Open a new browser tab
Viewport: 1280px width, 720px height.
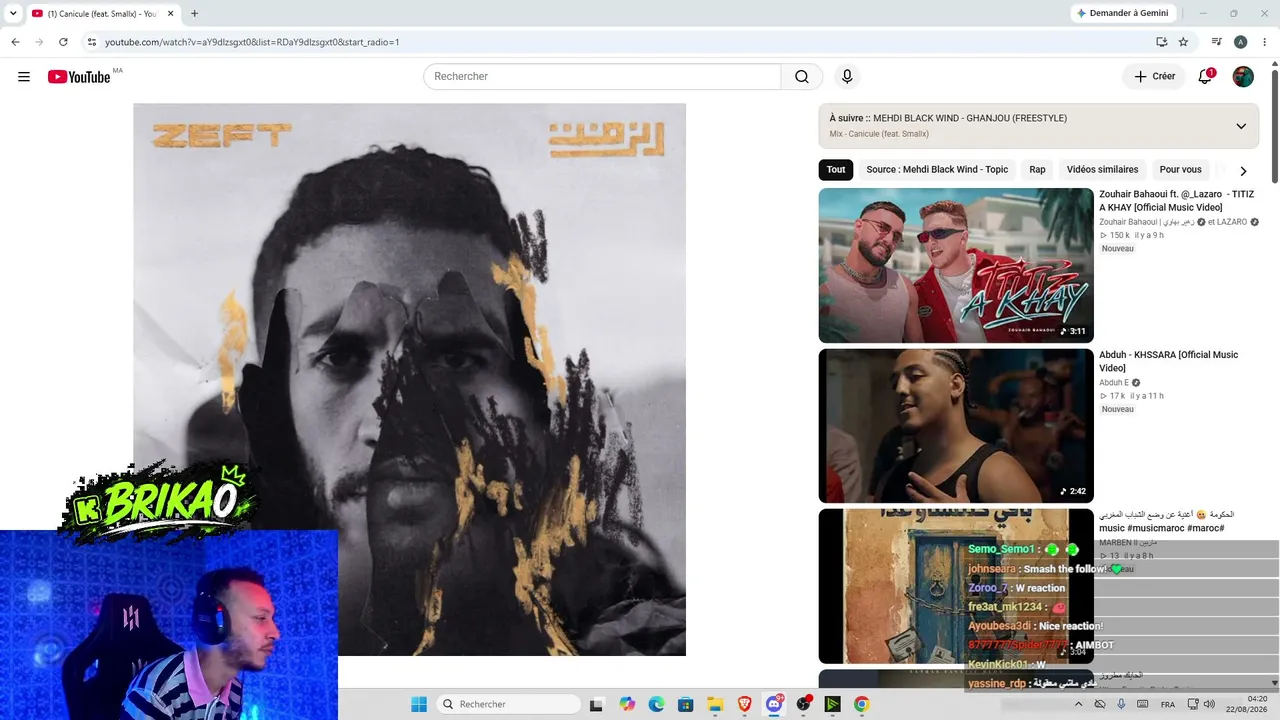tap(194, 14)
